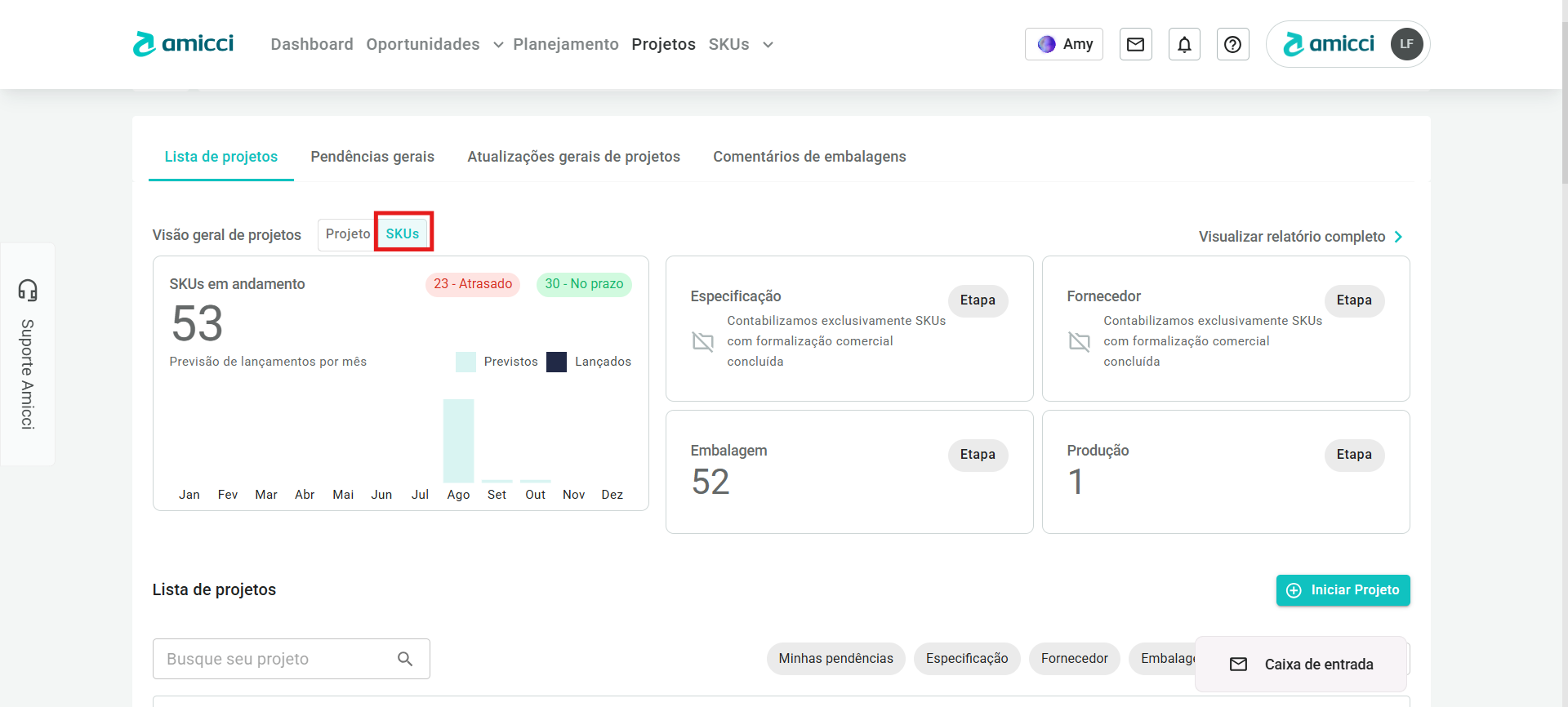Expand the SKUs menu chevron
Screen dimensions: 1568x707
pyautogui.click(x=768, y=45)
